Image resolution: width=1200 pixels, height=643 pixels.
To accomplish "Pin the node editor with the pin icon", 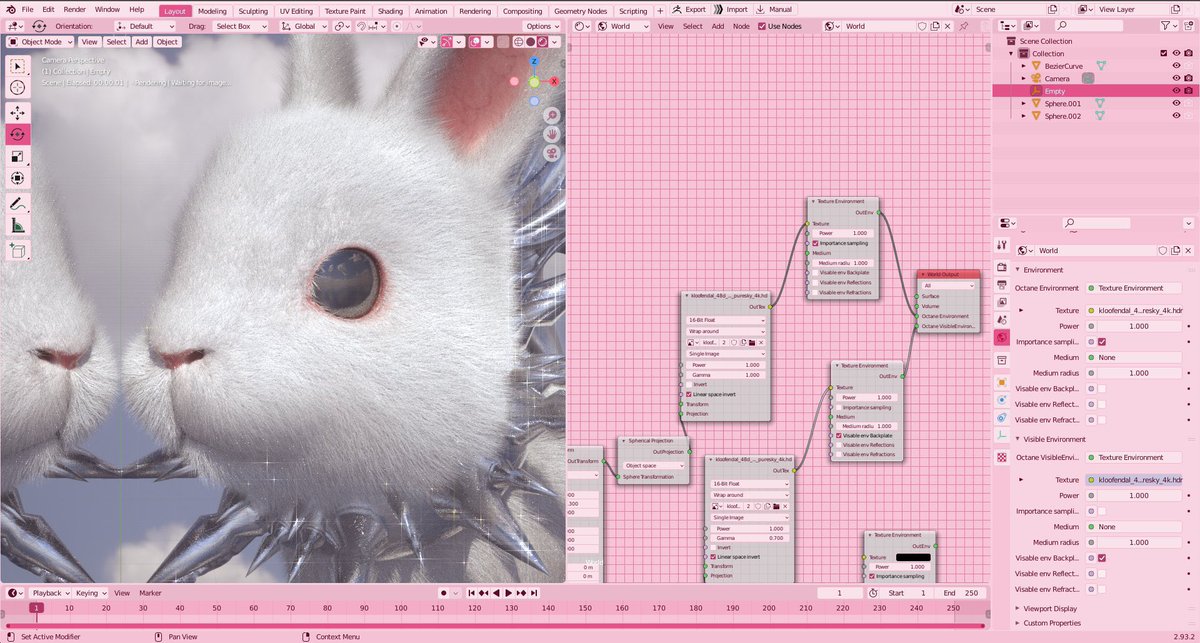I will click(963, 26).
